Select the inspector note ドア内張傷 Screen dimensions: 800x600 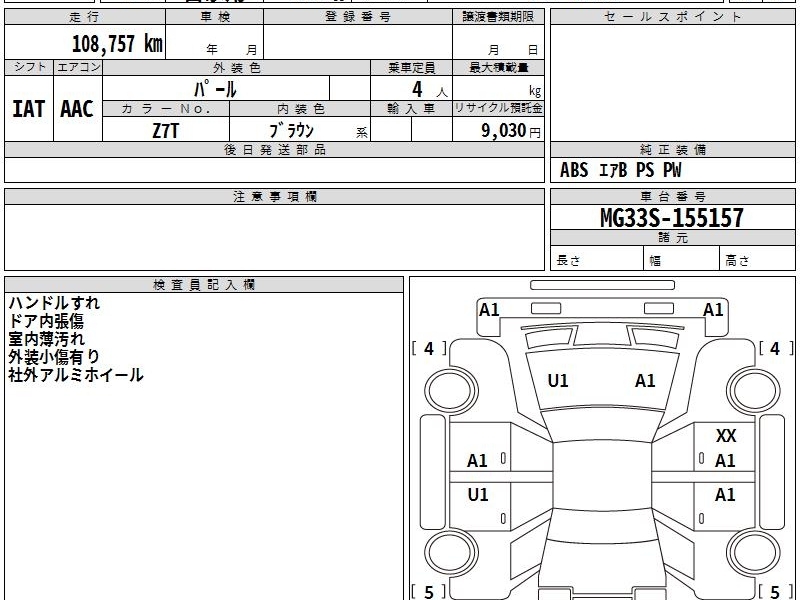pos(46,321)
